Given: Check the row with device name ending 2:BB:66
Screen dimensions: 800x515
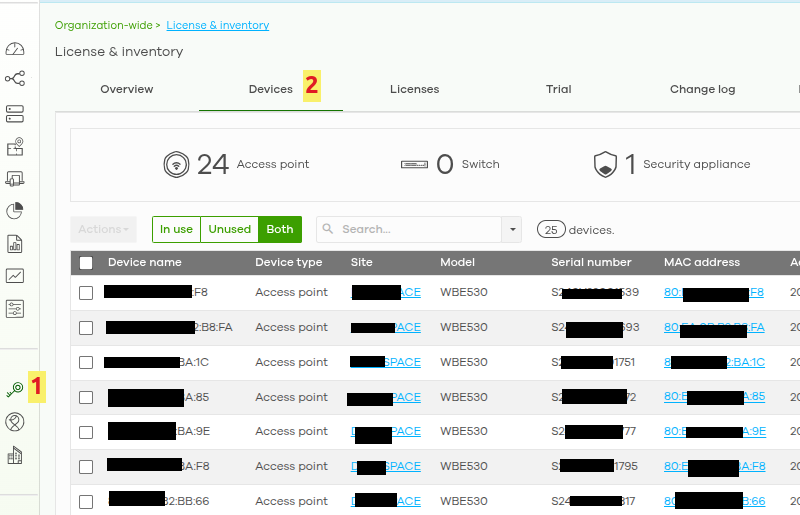Looking at the screenshot, I should [86, 502].
